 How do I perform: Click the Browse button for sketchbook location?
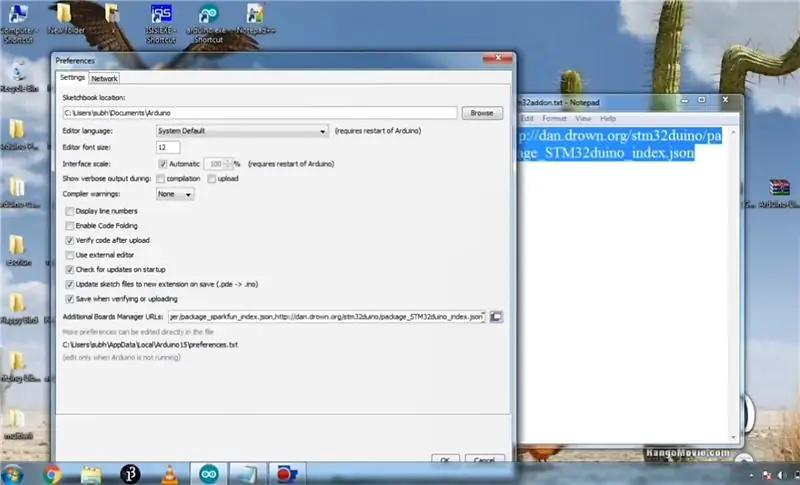[482, 113]
